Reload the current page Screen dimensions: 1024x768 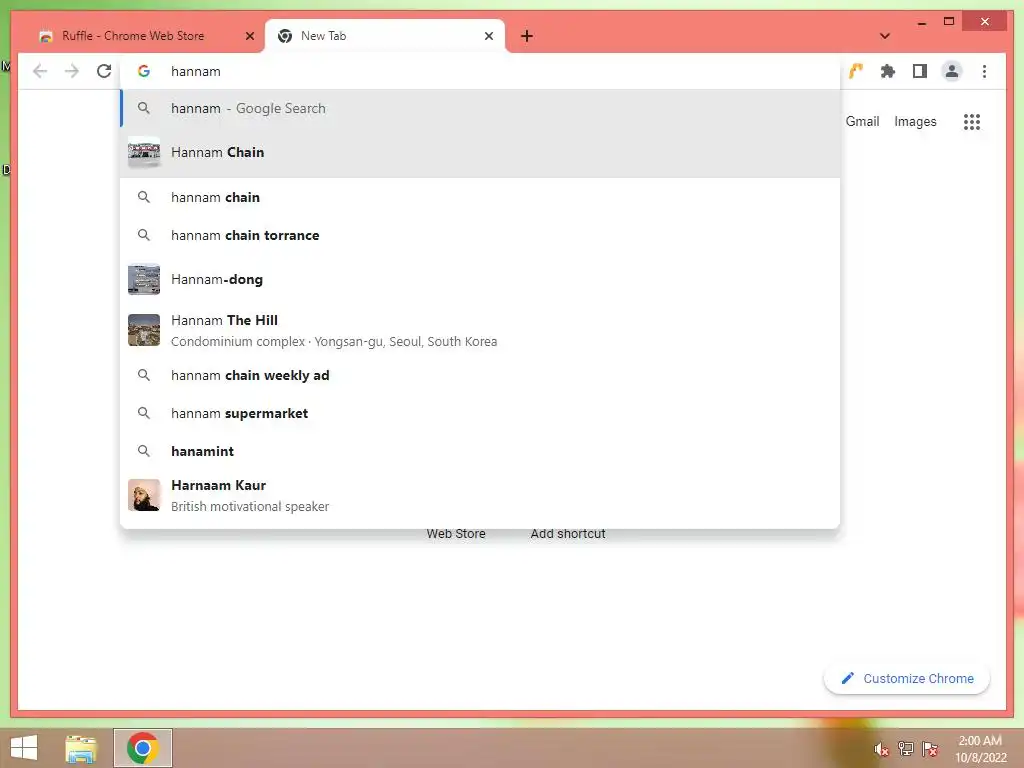[x=104, y=71]
